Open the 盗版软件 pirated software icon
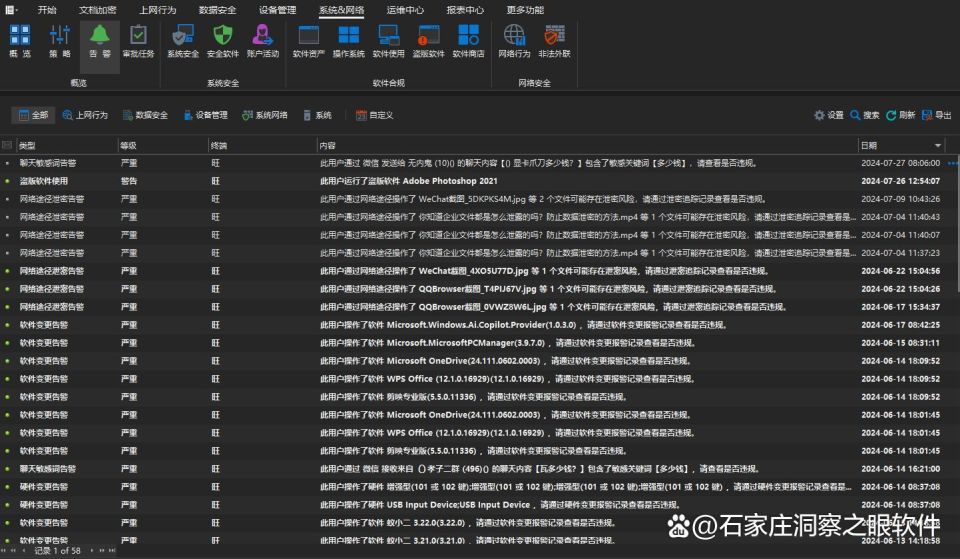 coord(429,41)
